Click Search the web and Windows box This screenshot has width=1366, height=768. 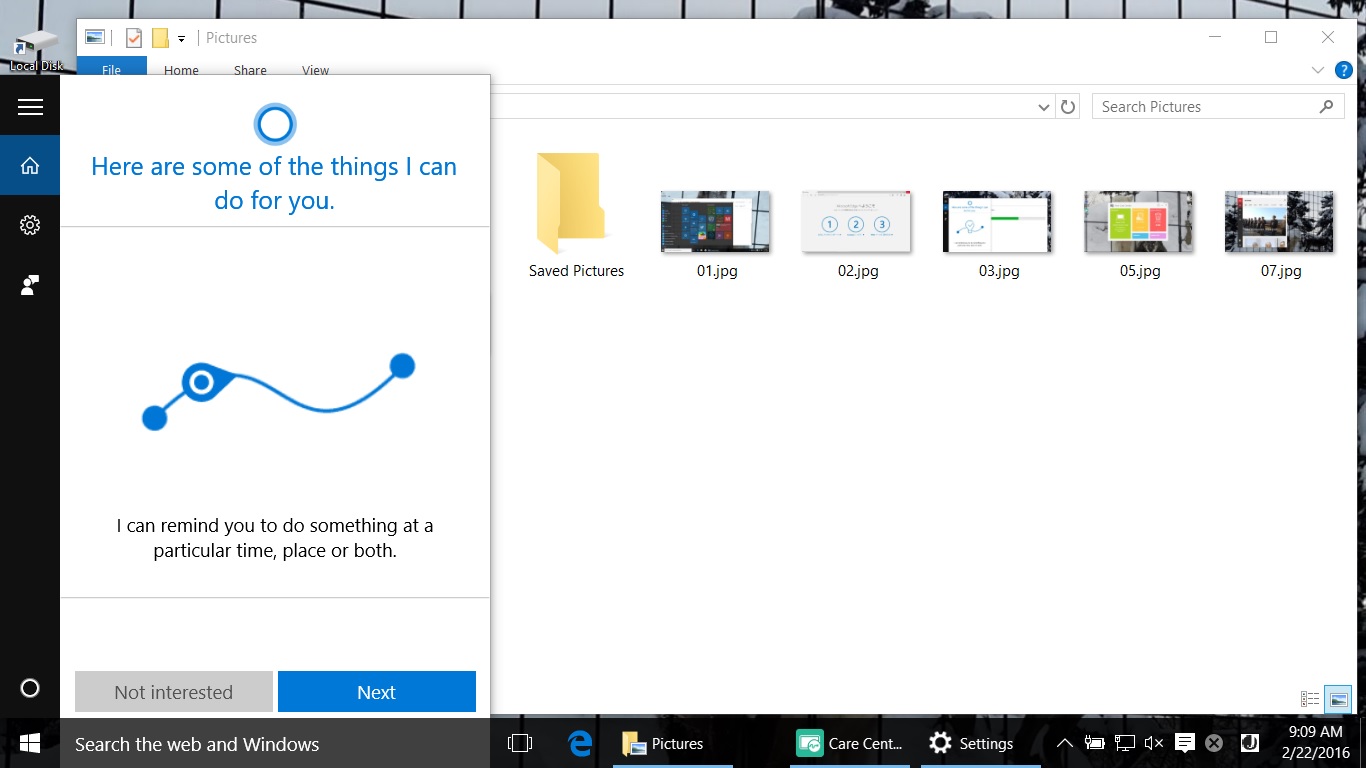275,743
